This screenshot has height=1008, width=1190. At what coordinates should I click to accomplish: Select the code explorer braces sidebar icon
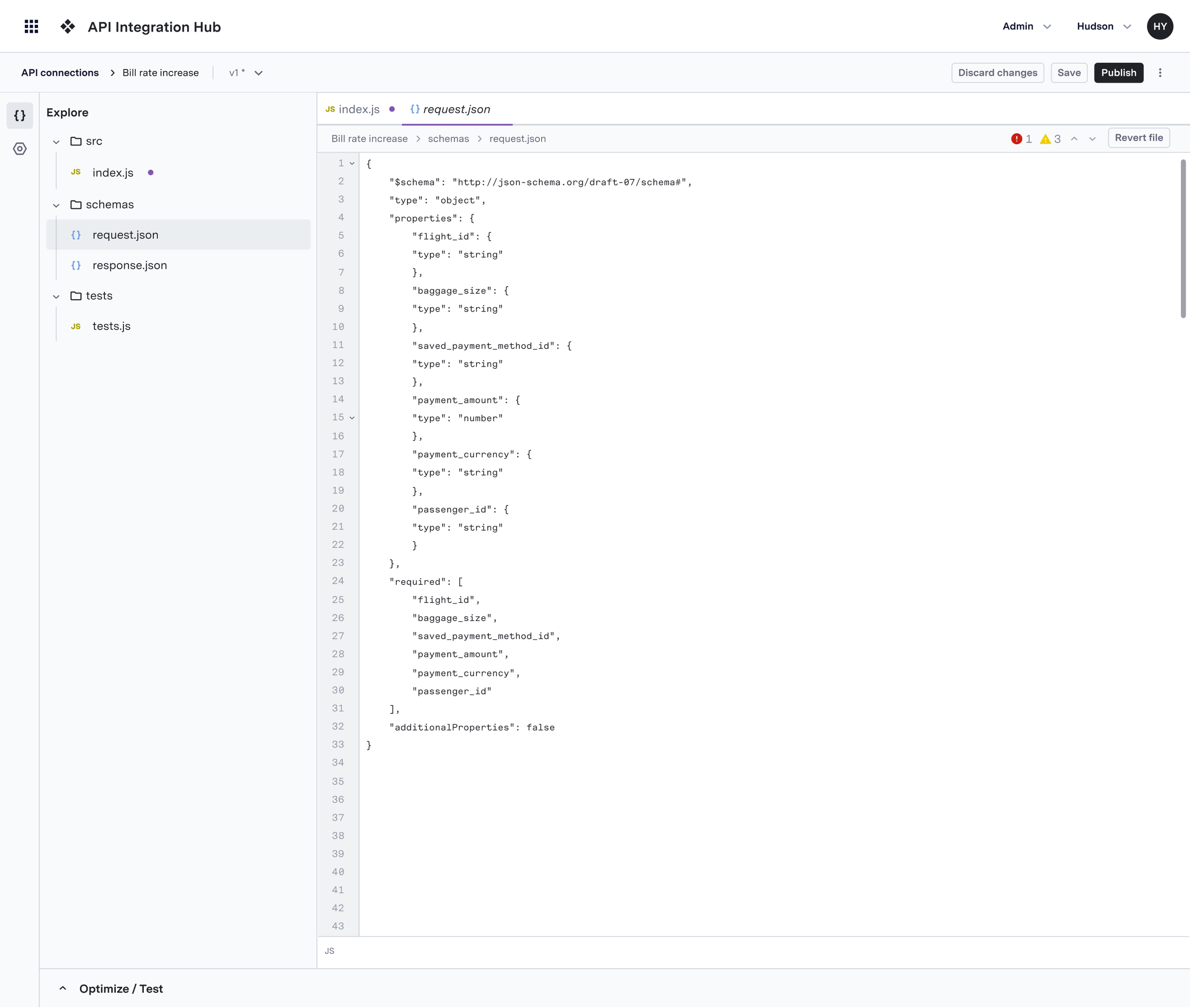(20, 116)
